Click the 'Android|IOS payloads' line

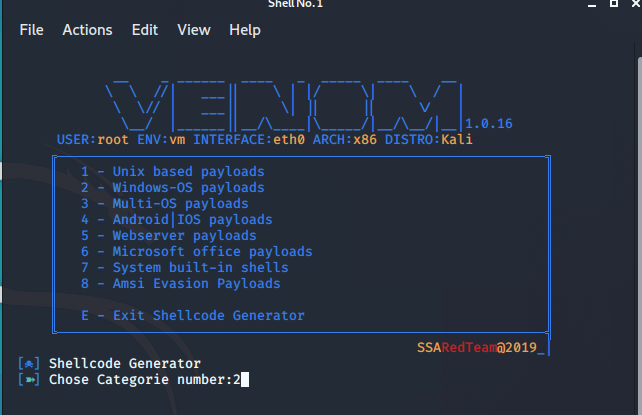click(176, 219)
